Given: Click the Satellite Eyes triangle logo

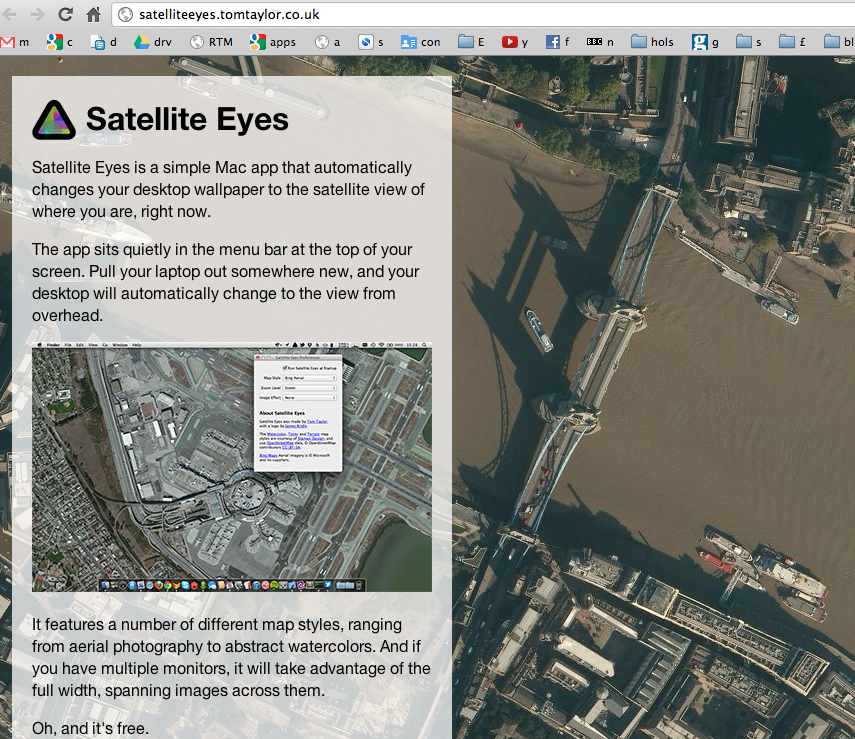Looking at the screenshot, I should 53,120.
